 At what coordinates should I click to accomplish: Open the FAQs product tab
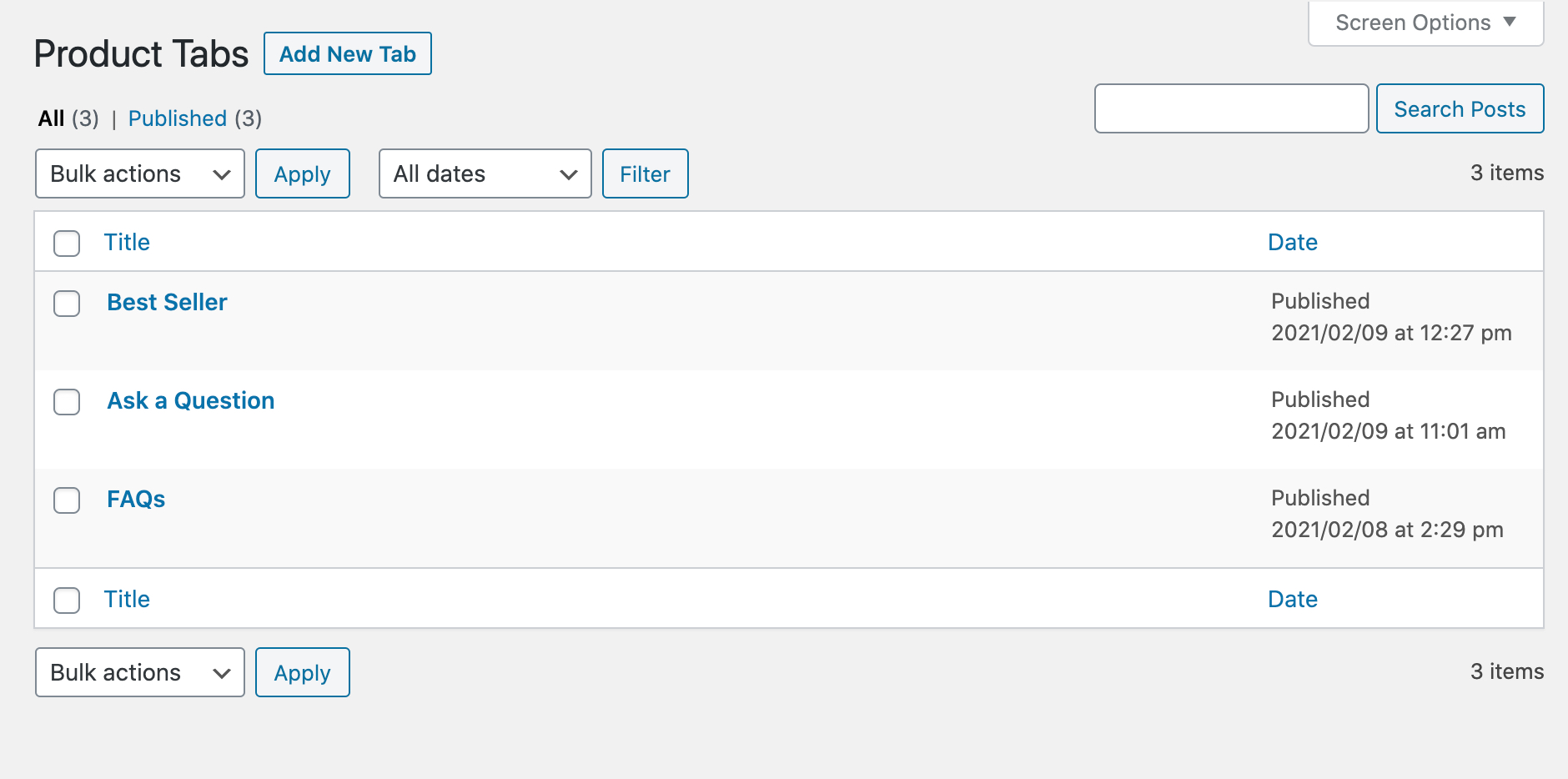135,499
